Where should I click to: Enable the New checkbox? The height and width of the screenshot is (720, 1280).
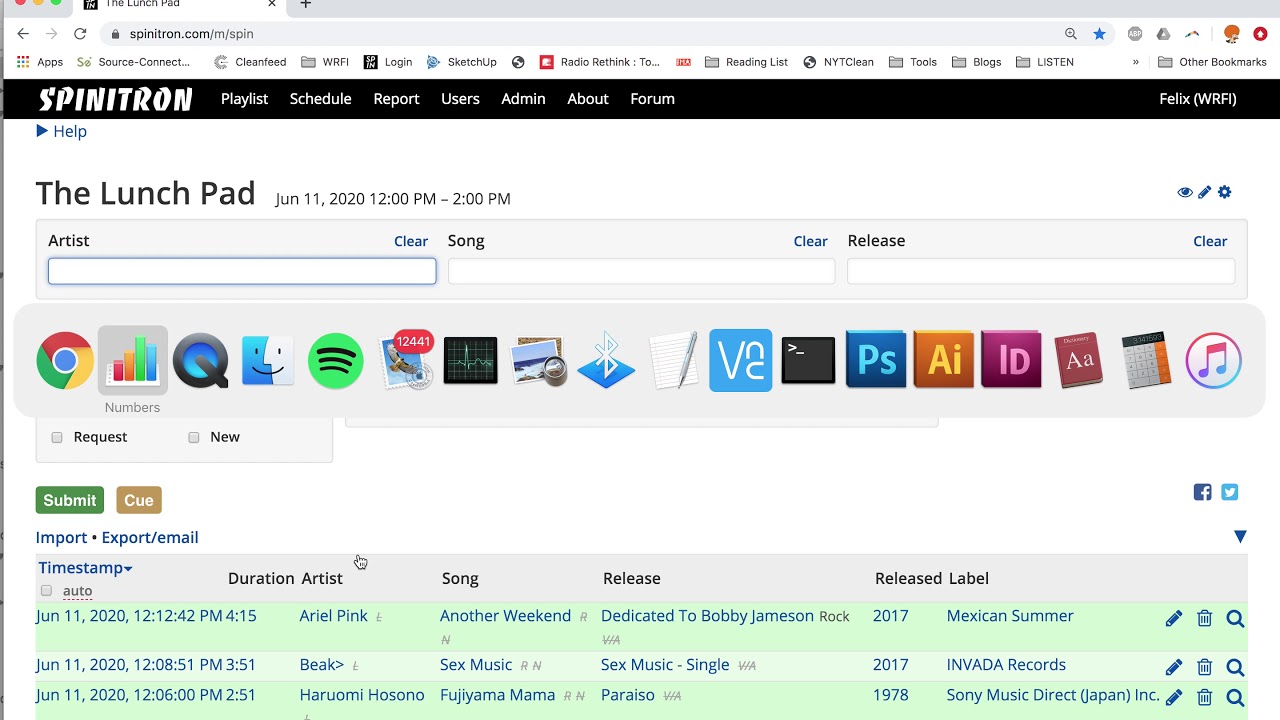point(194,437)
